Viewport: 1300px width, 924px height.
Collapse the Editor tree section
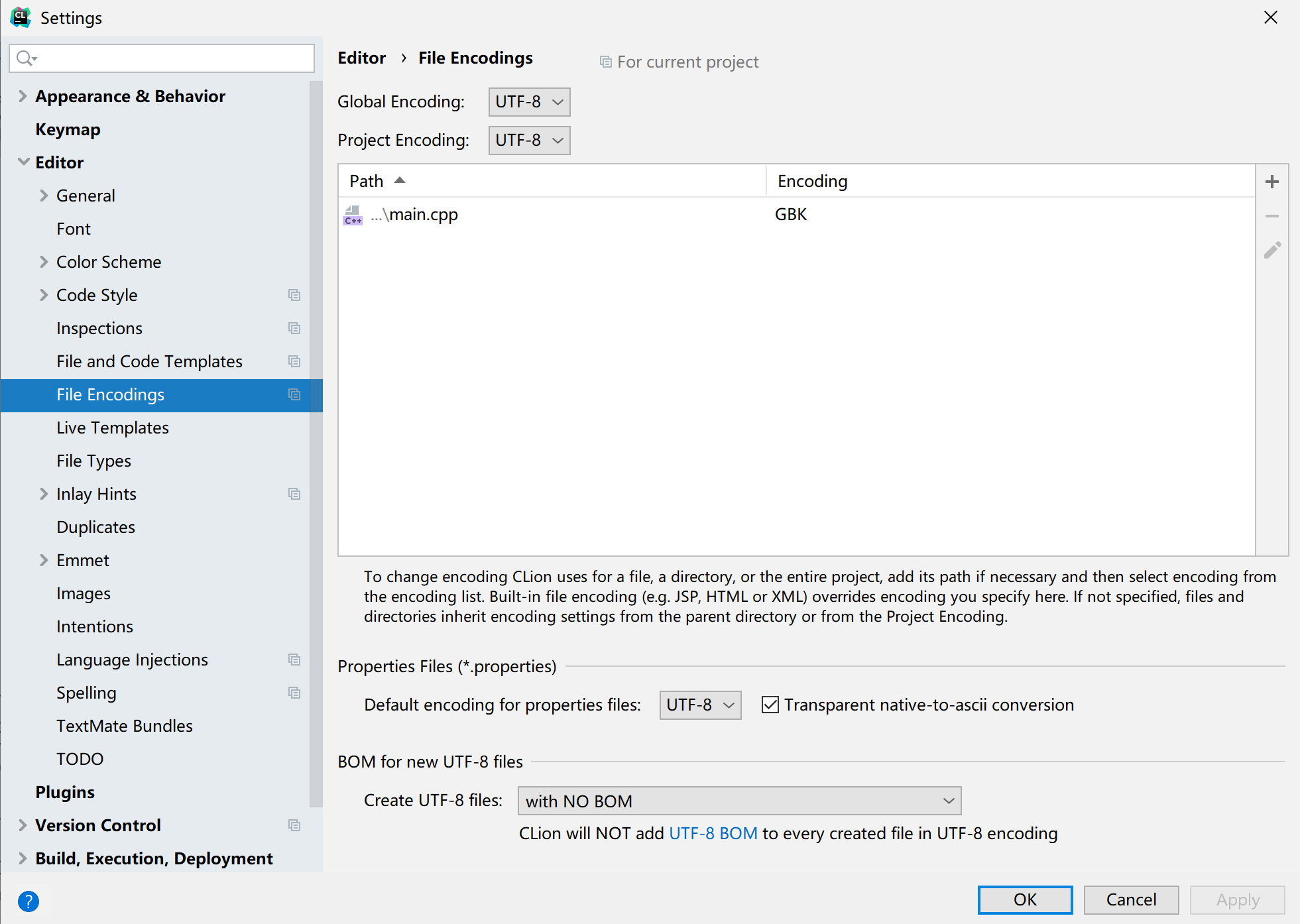(24, 162)
